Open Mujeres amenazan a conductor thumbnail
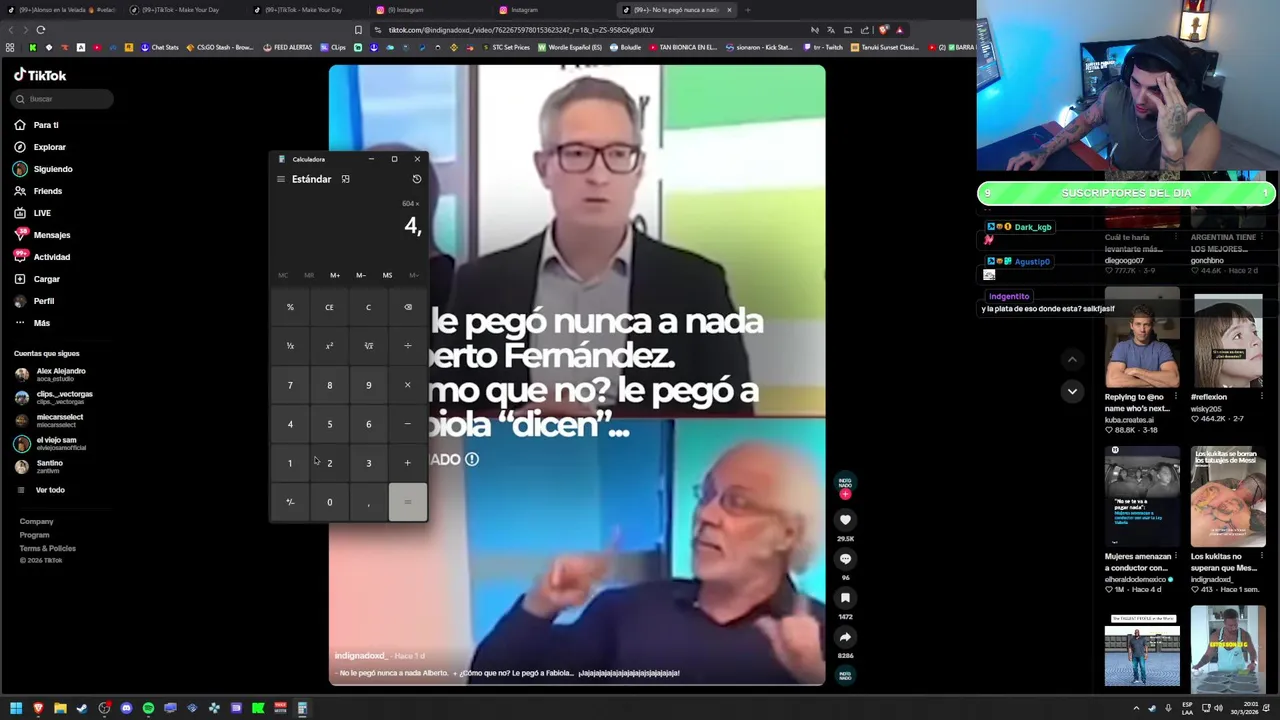This screenshot has width=1280, height=720. click(x=1142, y=498)
